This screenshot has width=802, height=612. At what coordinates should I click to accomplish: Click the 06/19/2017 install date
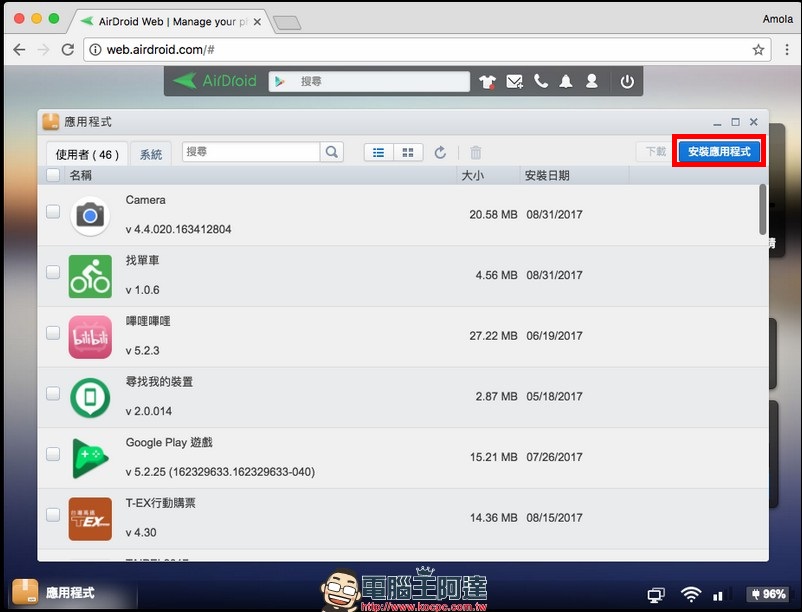point(554,336)
